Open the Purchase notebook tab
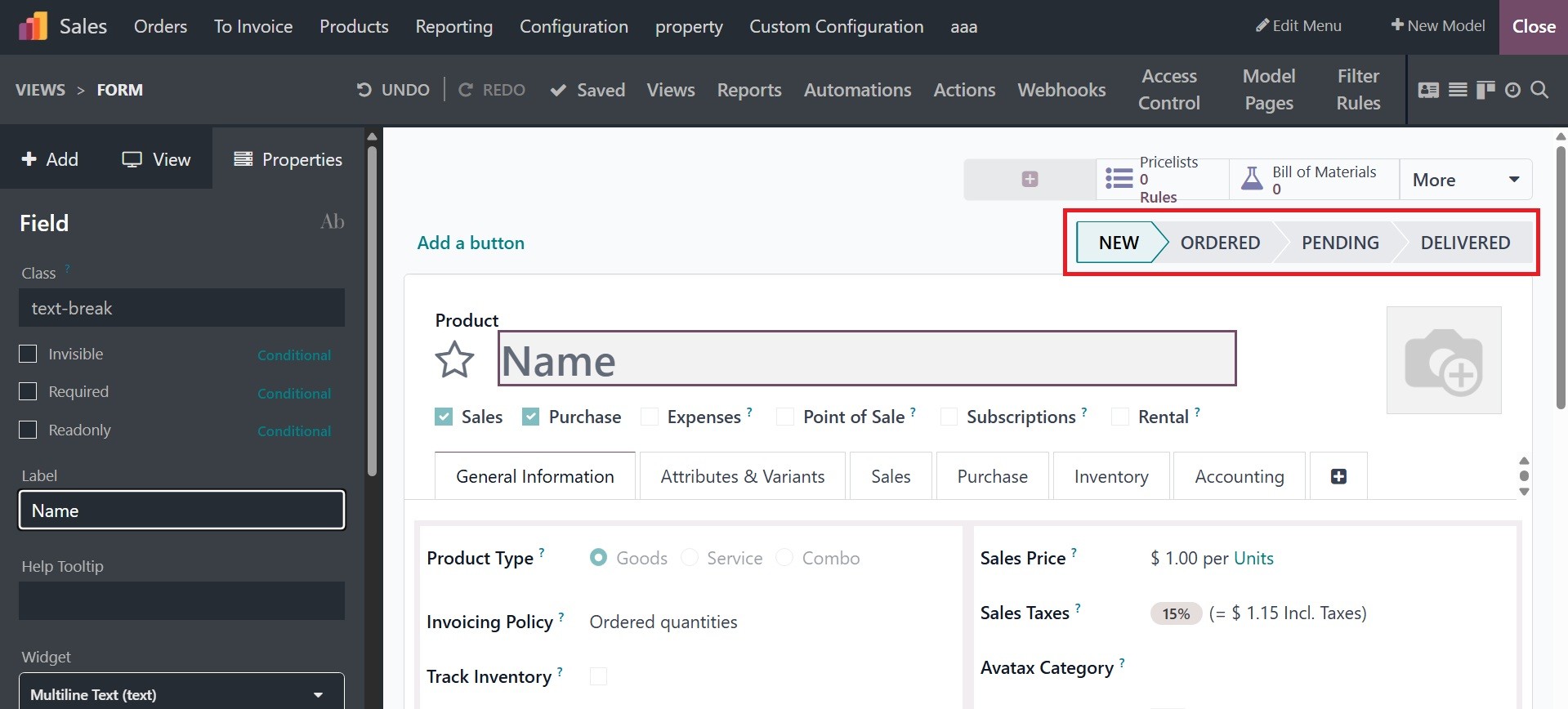The width and height of the screenshot is (1568, 709). pos(993,476)
